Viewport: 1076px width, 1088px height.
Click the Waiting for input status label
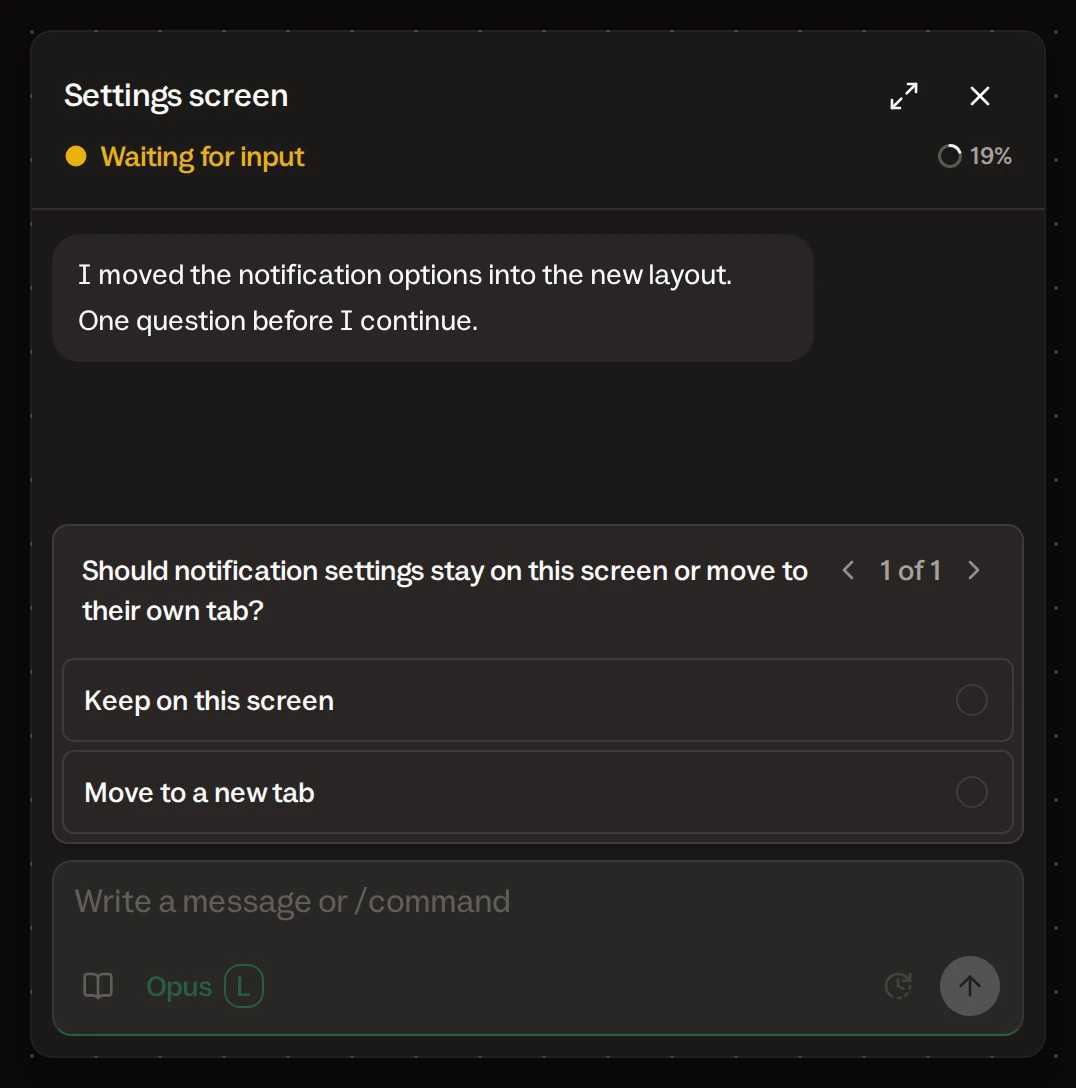click(202, 157)
